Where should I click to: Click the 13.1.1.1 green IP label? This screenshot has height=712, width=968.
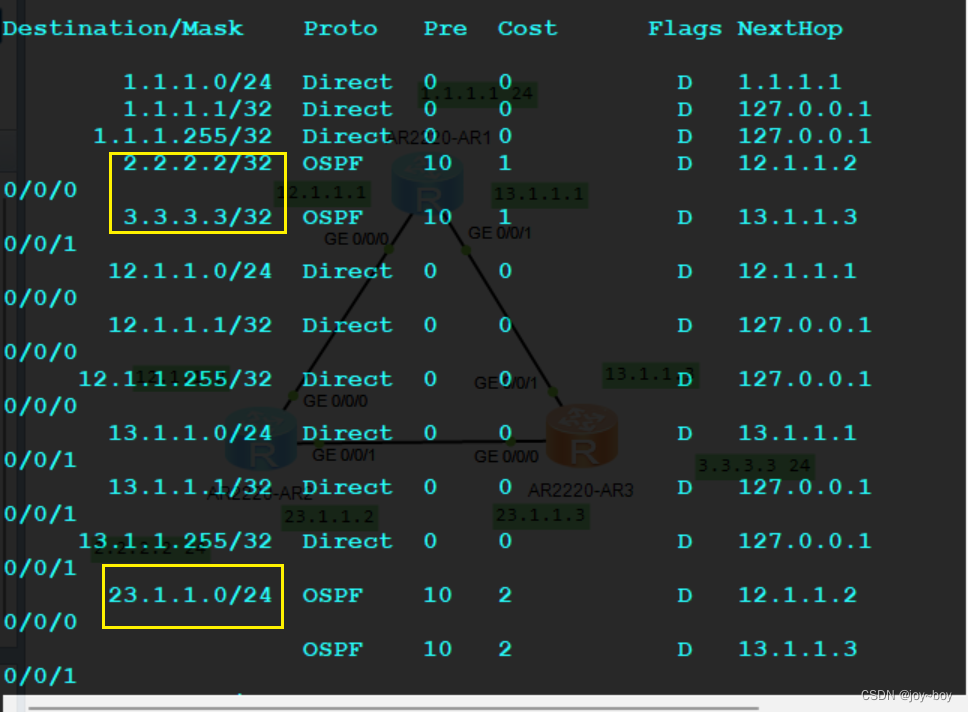tap(538, 196)
